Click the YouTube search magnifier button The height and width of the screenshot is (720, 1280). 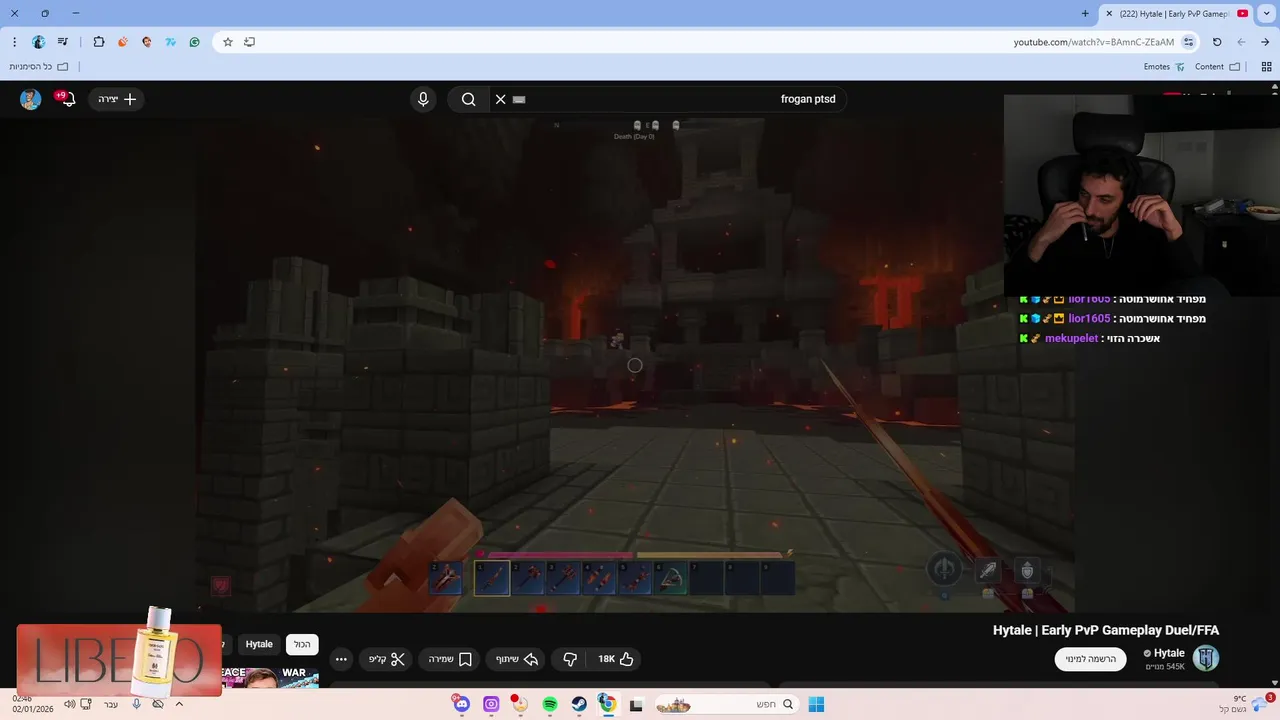click(x=468, y=99)
